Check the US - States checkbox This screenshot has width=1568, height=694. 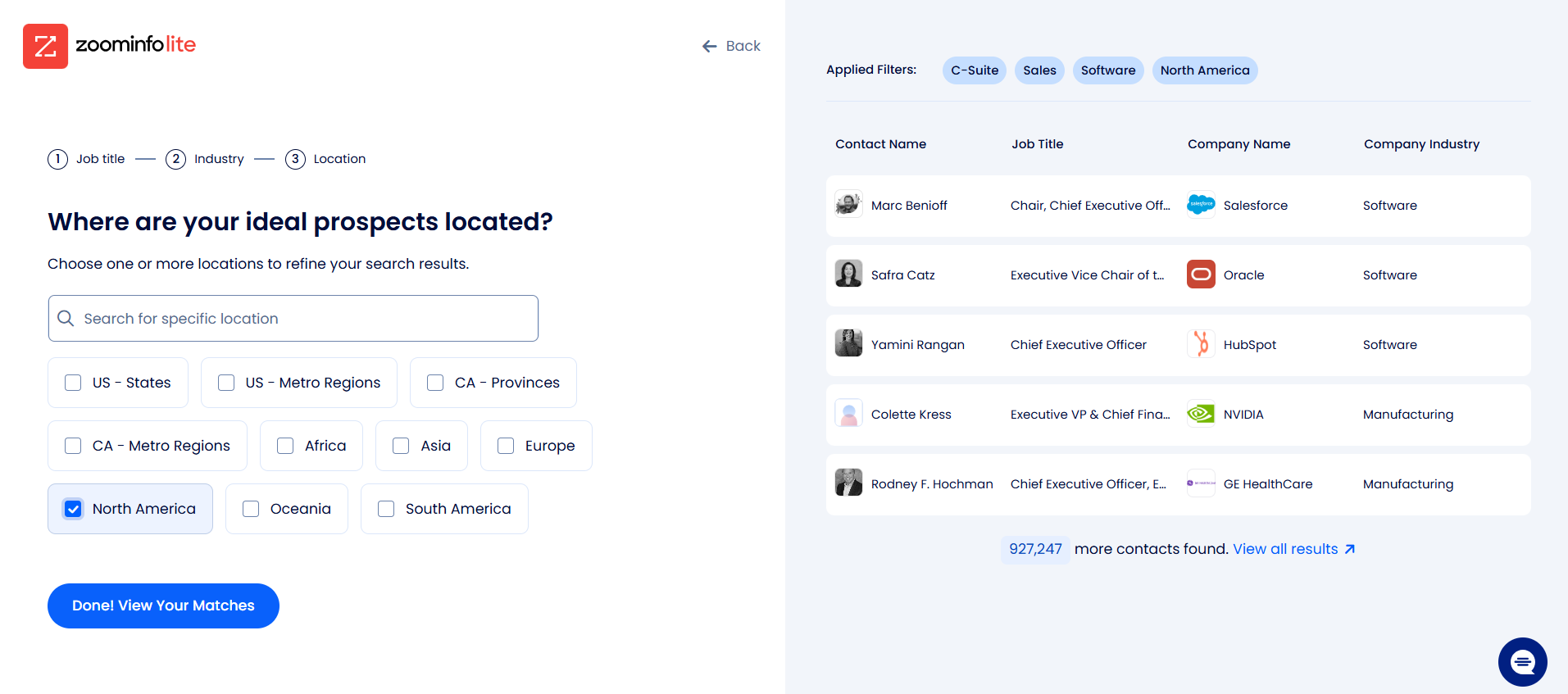73,383
